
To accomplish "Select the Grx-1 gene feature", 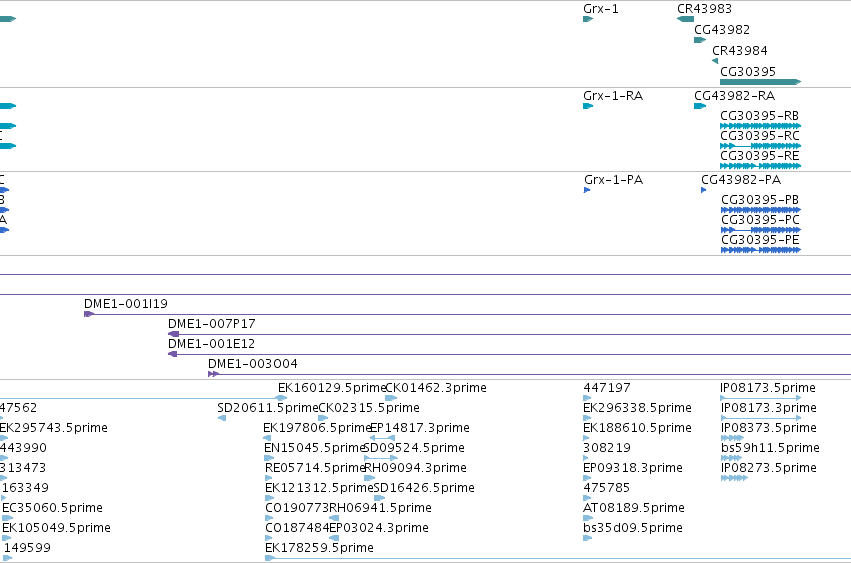I will [588, 19].
